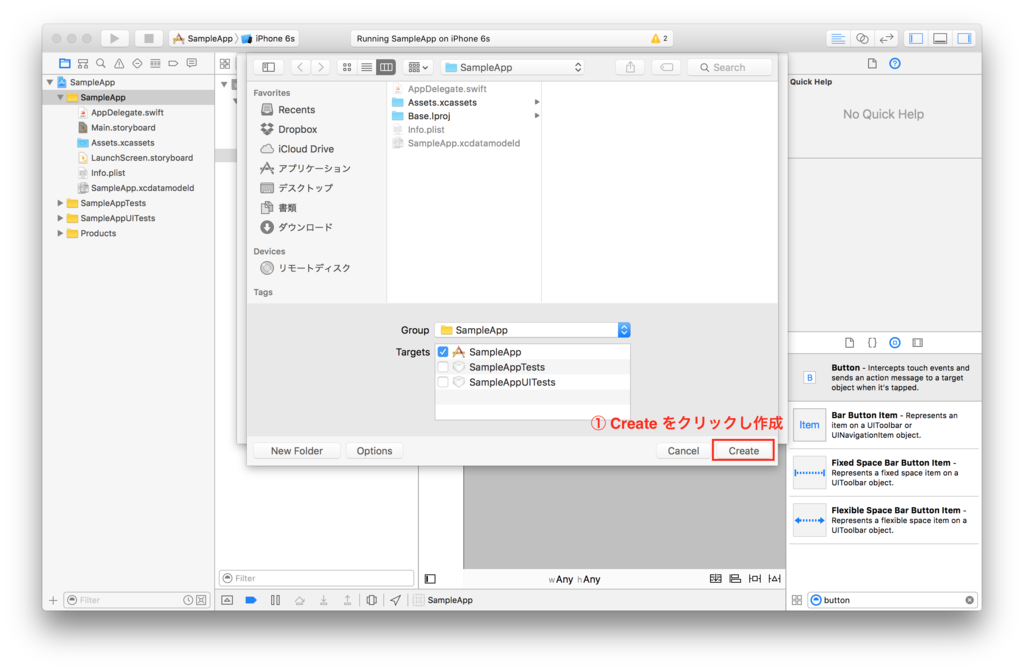Click the Run play button in Xcode toolbar
Image resolution: width=1024 pixels, height=671 pixels.
(114, 39)
